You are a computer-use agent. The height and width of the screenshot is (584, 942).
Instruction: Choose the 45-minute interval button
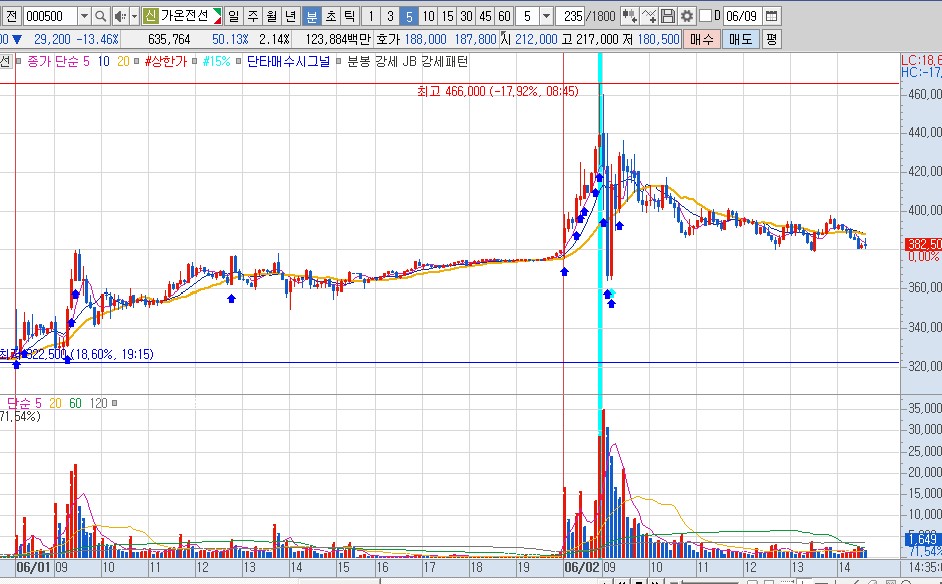point(485,16)
